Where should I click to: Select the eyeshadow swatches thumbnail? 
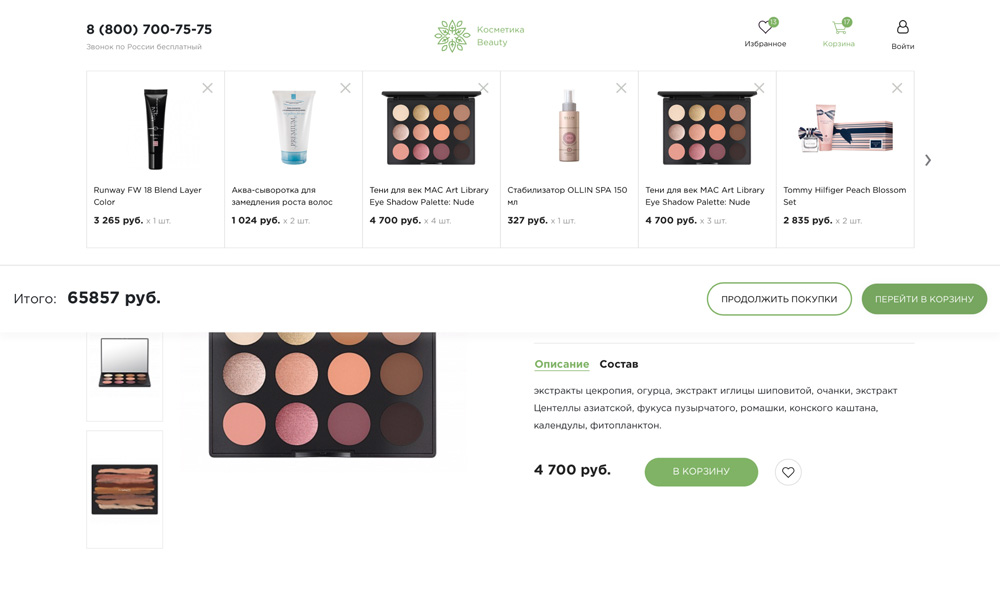(125, 489)
